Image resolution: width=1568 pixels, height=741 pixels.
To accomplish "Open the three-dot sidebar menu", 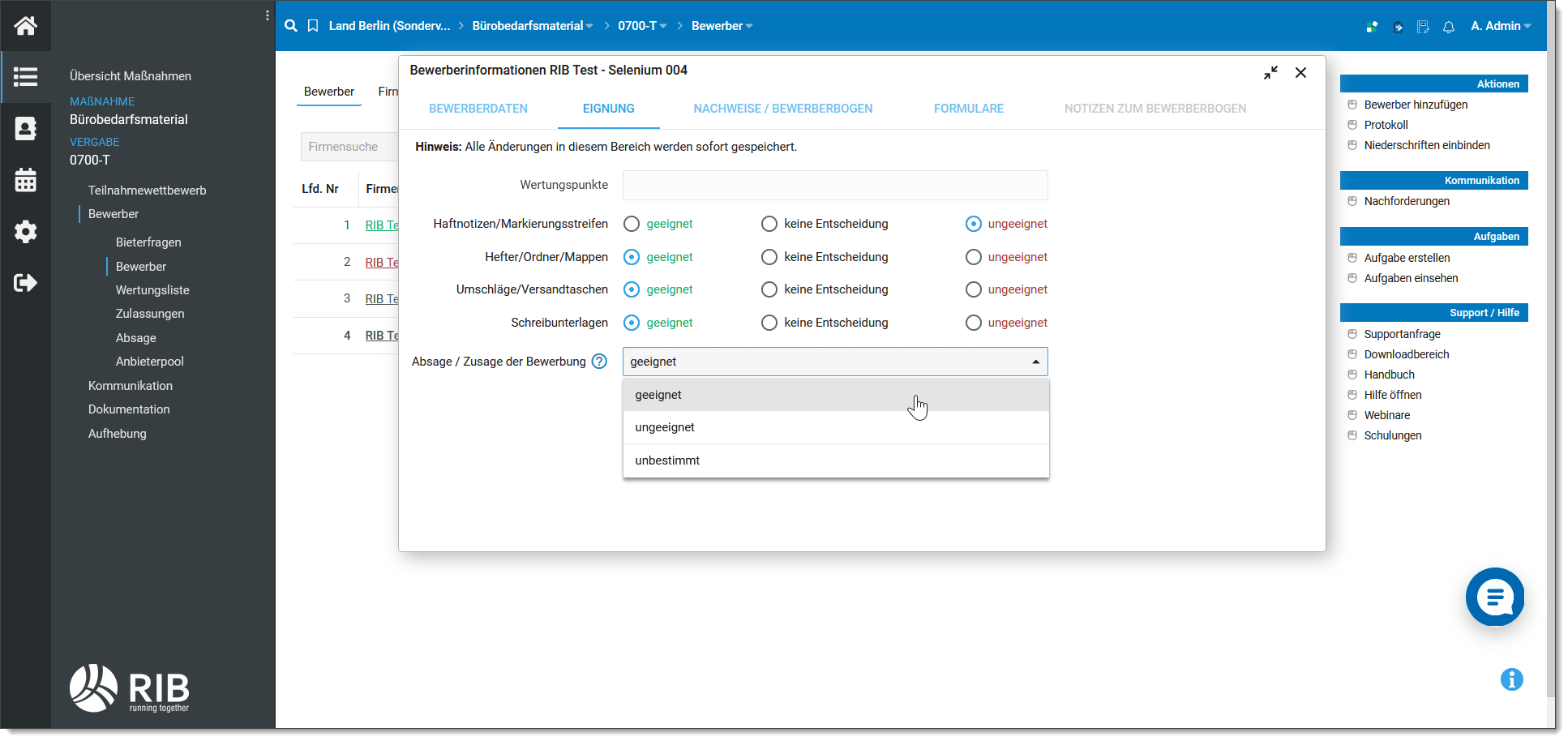I will tap(267, 15).
